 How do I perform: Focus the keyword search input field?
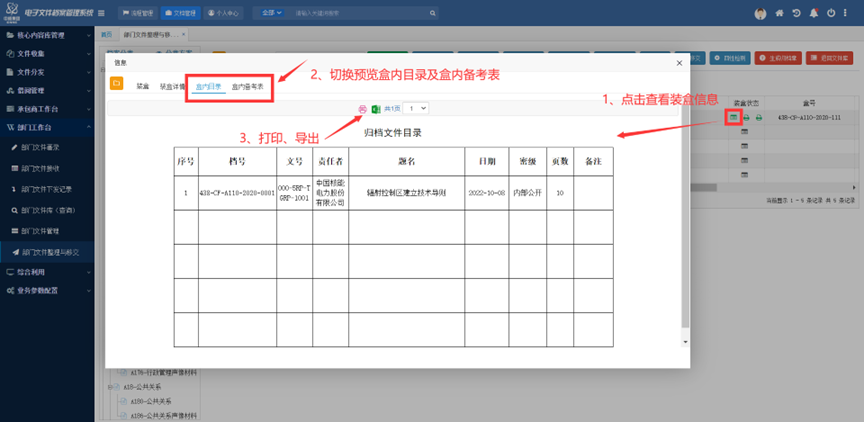[x=358, y=13]
